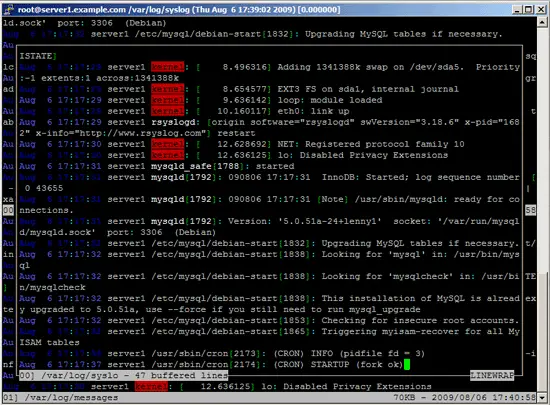Screen dimensions: 550x405
Task: Click the '70KB - 2009/08/06 17:40:58' status text
Action: [x=464, y=398]
